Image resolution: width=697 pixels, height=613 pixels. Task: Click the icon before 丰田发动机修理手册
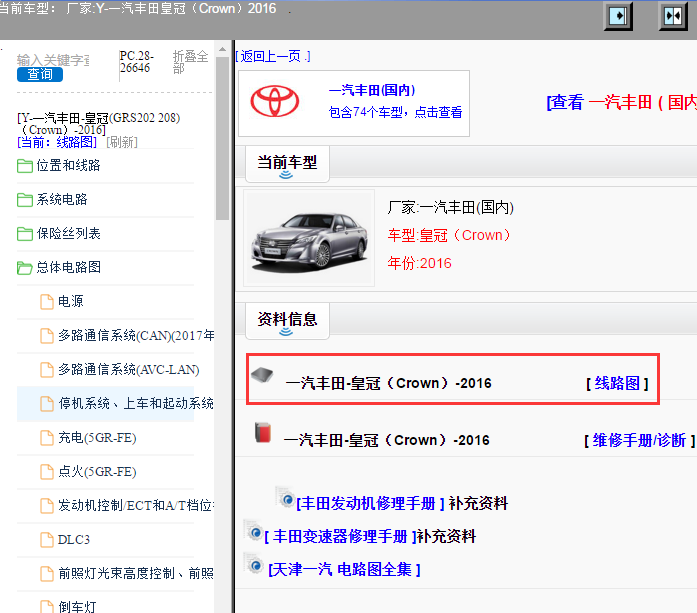(x=285, y=498)
